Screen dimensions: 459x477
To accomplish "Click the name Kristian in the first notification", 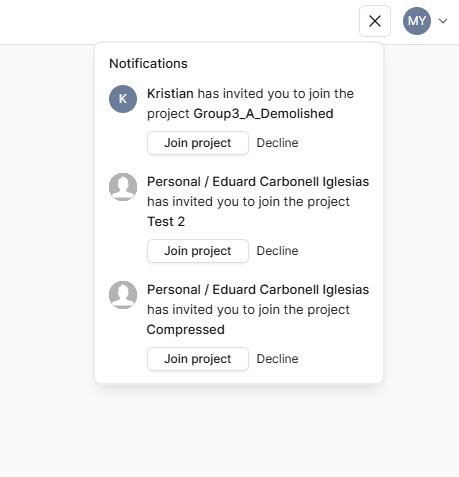I will point(170,94).
